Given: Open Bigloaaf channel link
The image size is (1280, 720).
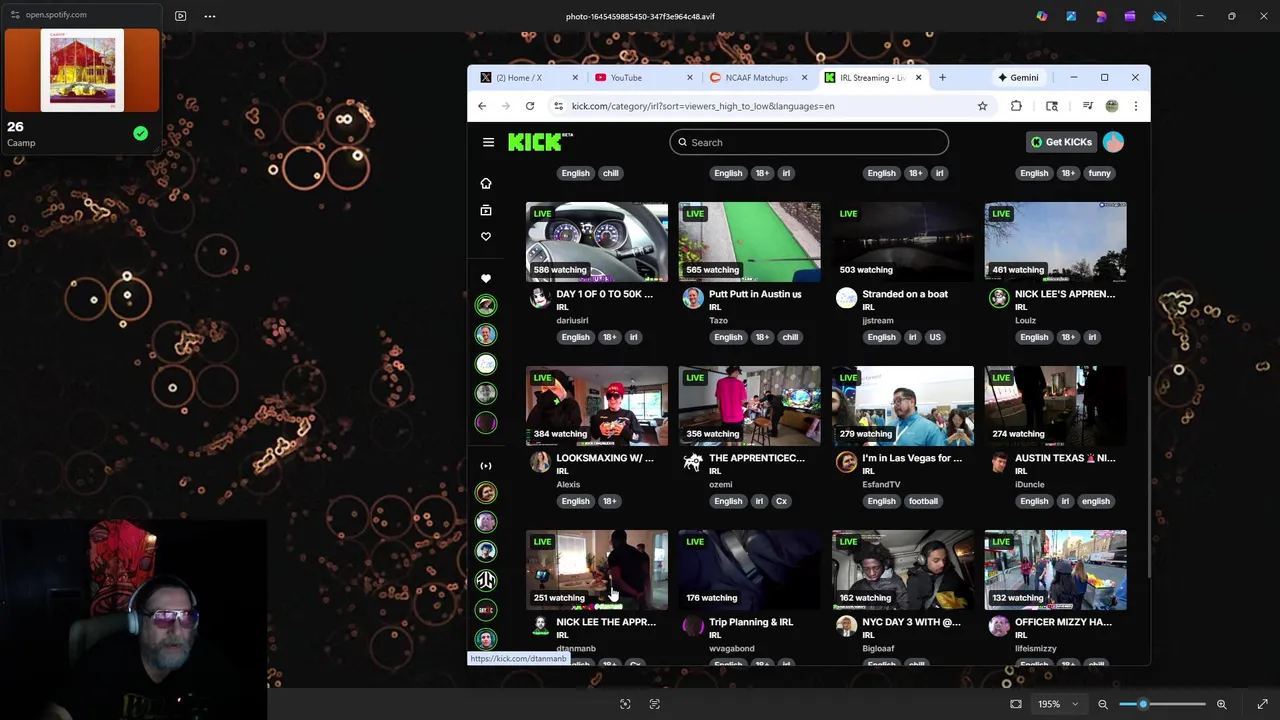Looking at the screenshot, I should pyautogui.click(x=878, y=648).
